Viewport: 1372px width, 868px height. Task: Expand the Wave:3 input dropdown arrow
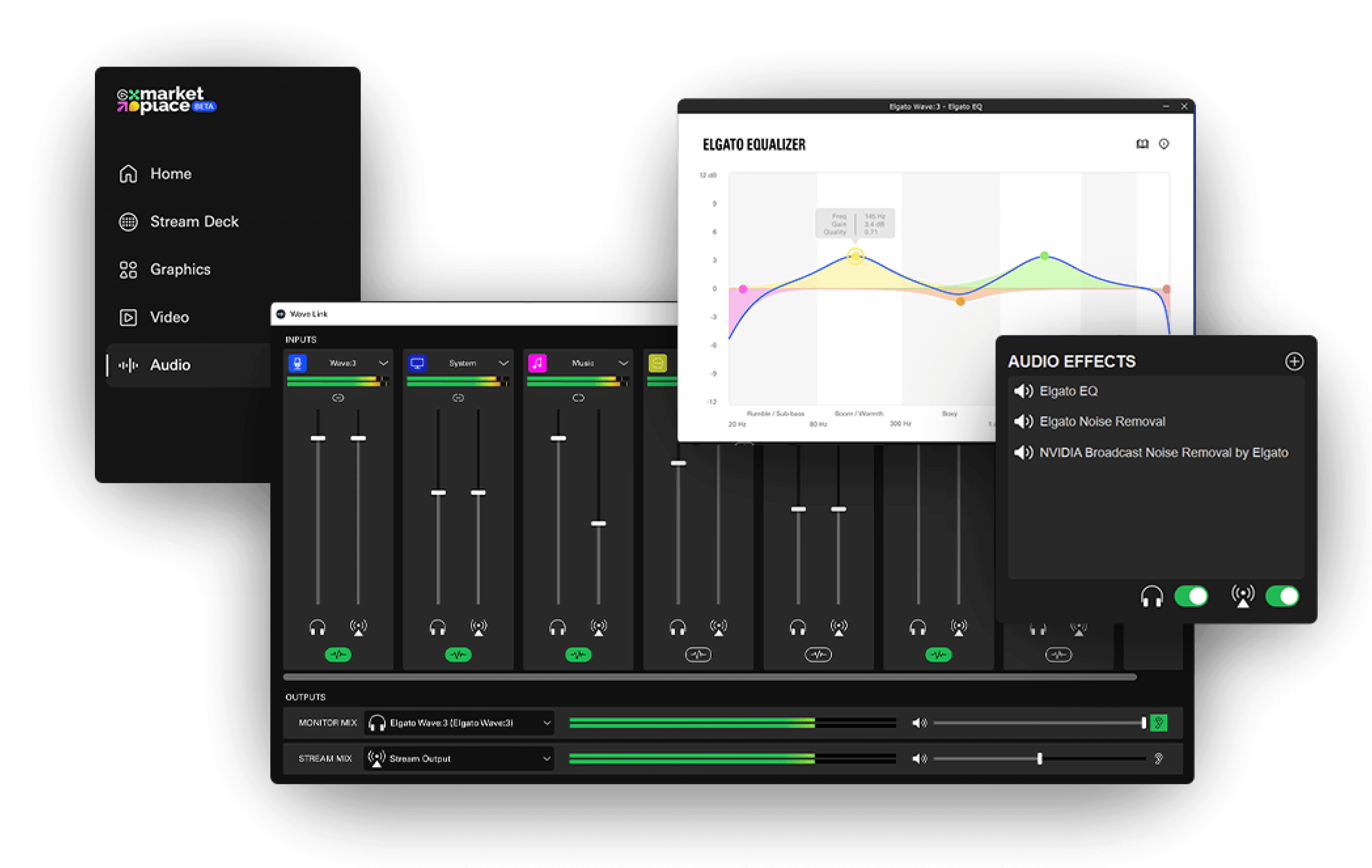[383, 363]
